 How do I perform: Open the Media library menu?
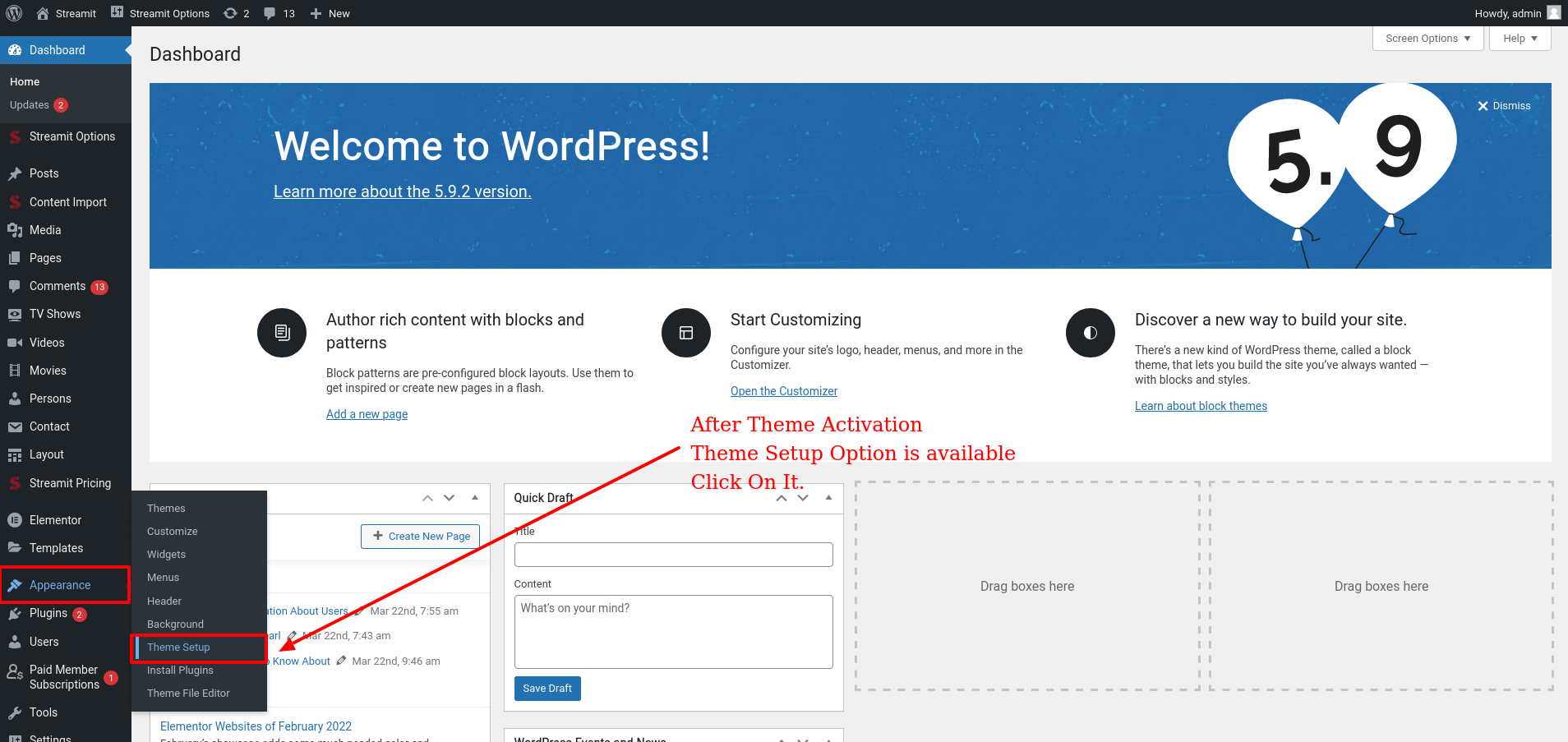pyautogui.click(x=66, y=230)
